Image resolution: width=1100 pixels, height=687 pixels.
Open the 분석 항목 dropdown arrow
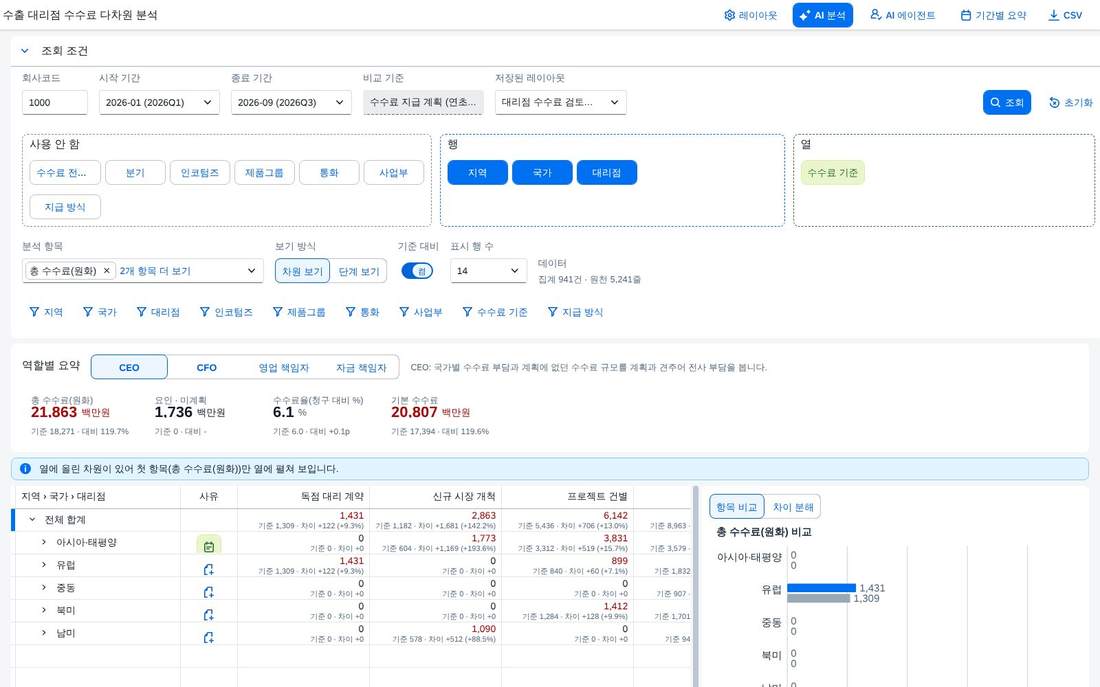click(251, 271)
